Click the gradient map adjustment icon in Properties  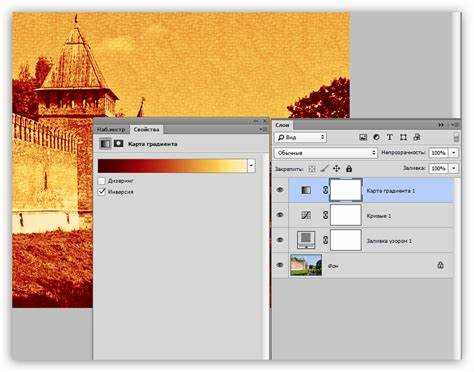[105, 144]
